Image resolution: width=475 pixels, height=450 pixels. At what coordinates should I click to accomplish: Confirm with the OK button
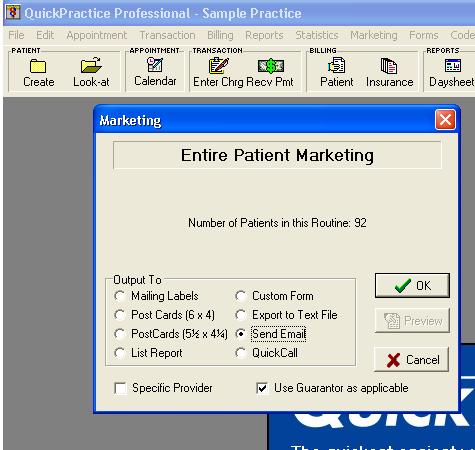[412, 286]
